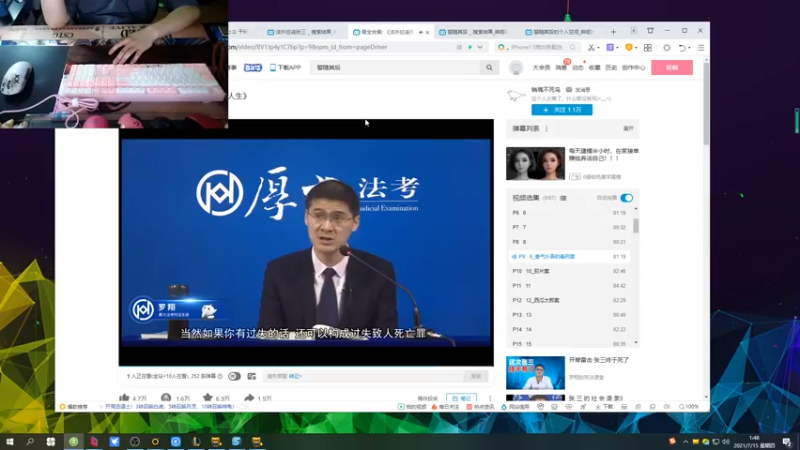This screenshot has width=800, height=450.
Task: Switch to the personal space tab
Action: click(561, 32)
